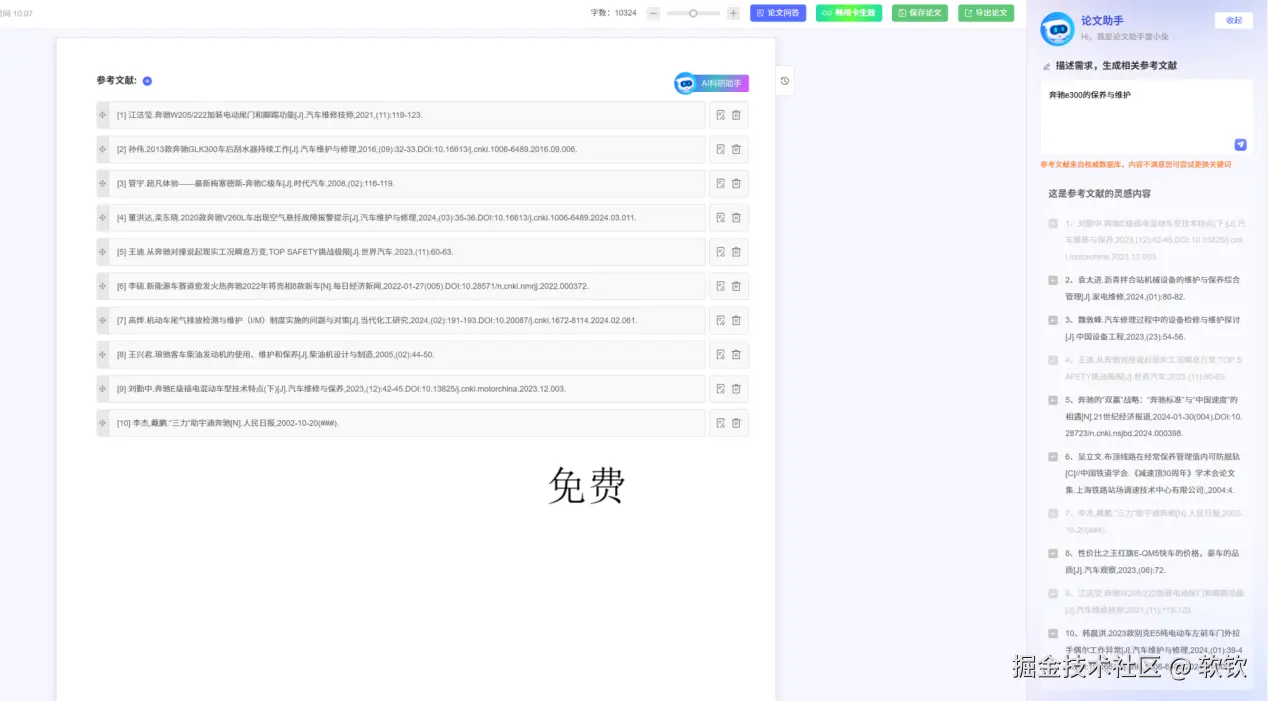
Task: Edit reference [1] 江洁莹
Action: (x=720, y=115)
